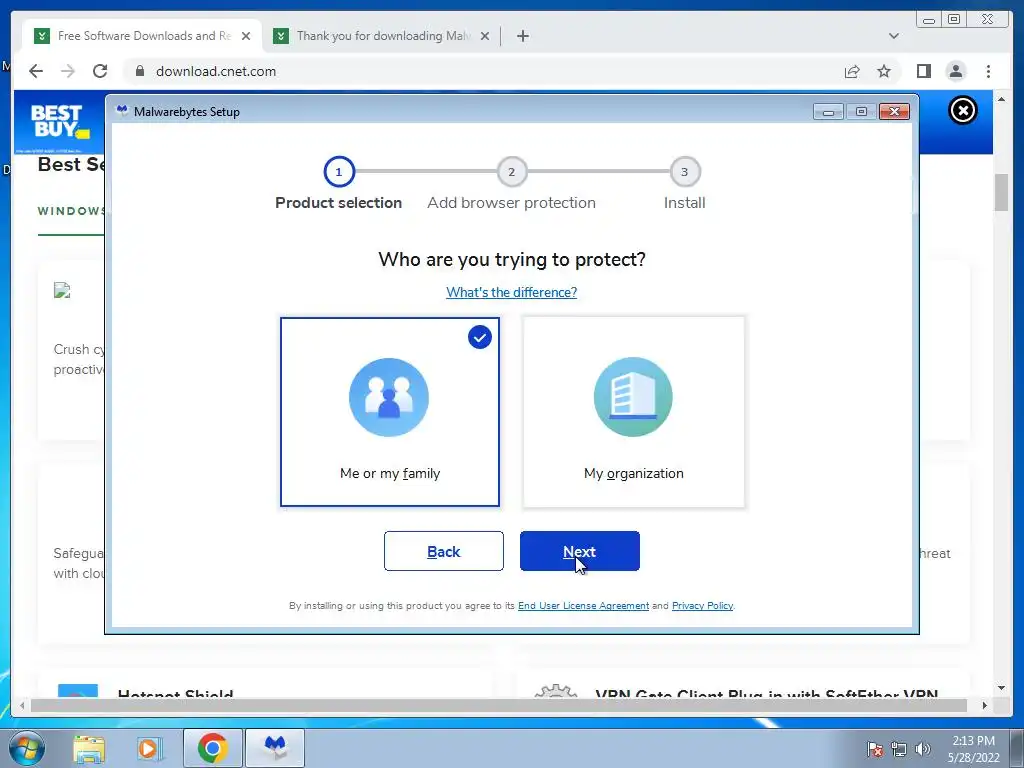Click the Hotspot Shield listing icon
This screenshot has width=1024, height=768.
pyautogui.click(x=78, y=690)
